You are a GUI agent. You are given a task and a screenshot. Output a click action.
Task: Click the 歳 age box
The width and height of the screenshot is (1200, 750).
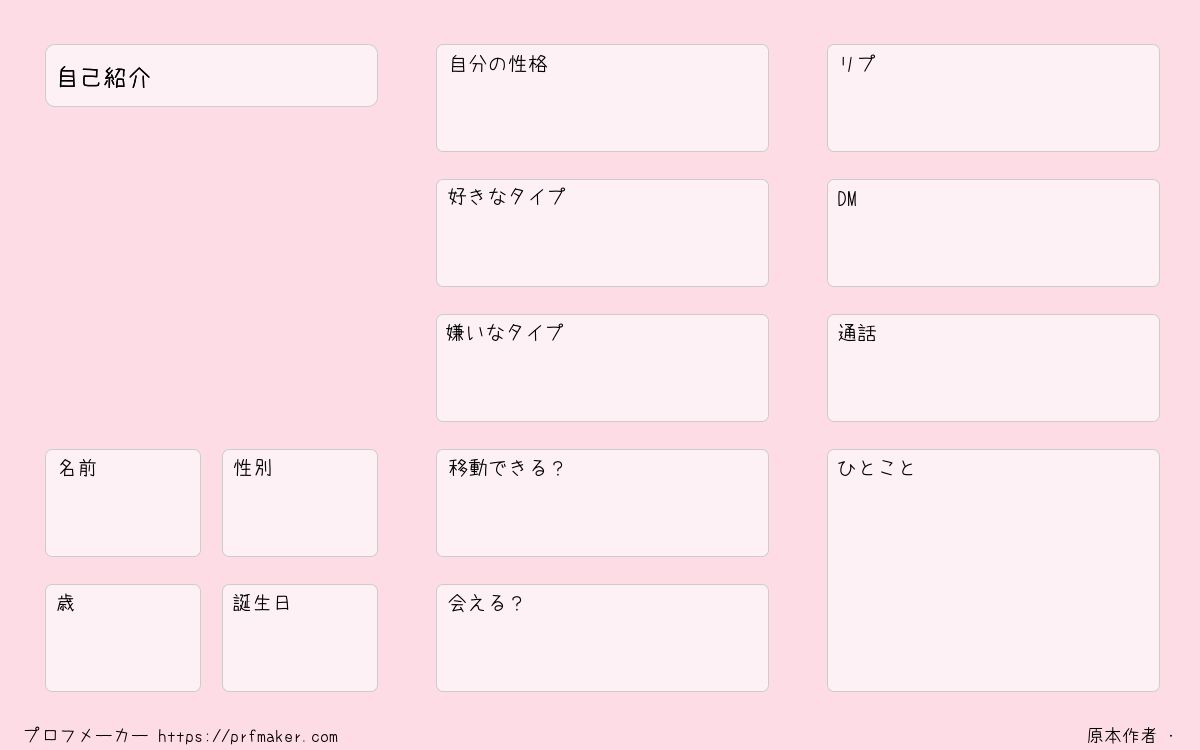pyautogui.click(x=123, y=638)
